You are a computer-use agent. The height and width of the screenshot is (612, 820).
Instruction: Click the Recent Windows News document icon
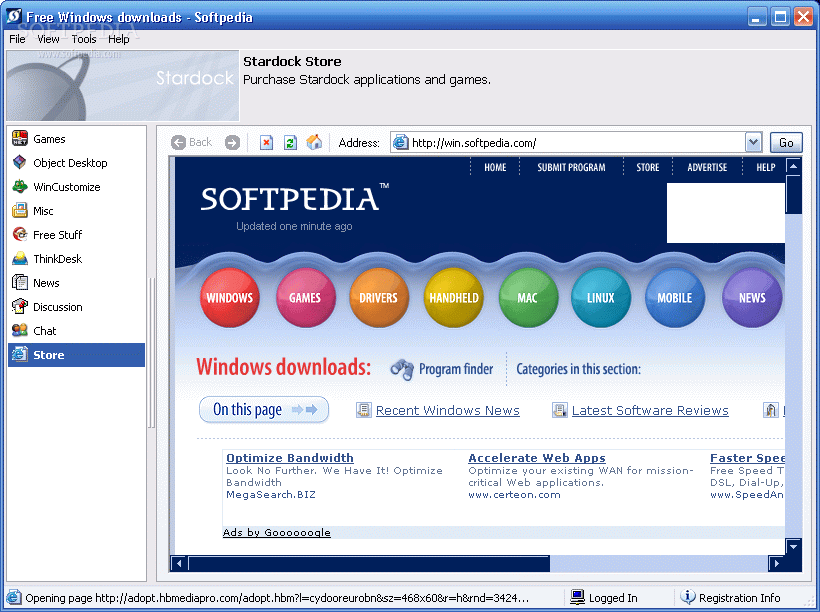point(363,410)
